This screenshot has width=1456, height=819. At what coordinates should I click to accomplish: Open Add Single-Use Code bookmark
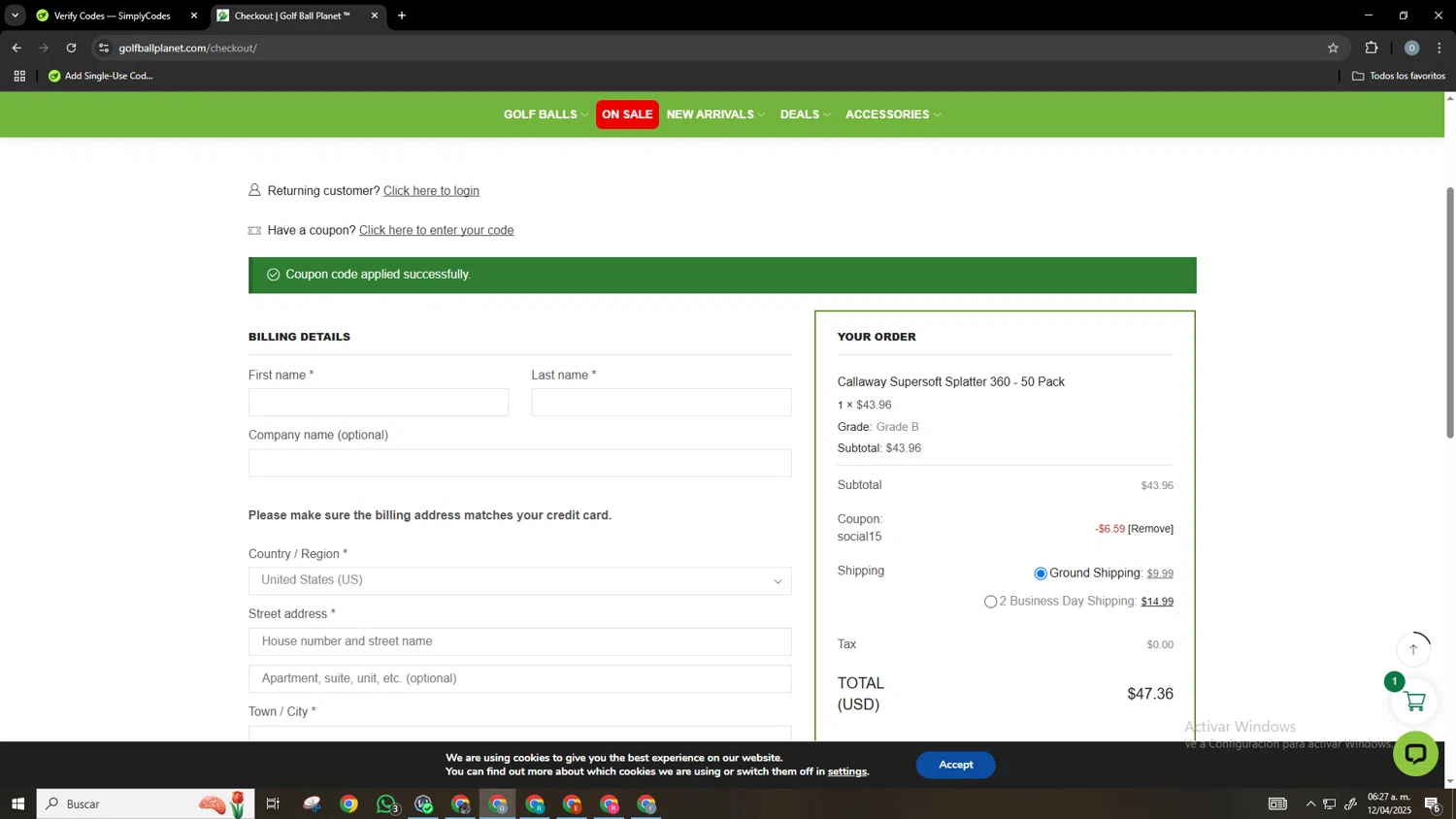point(101,76)
